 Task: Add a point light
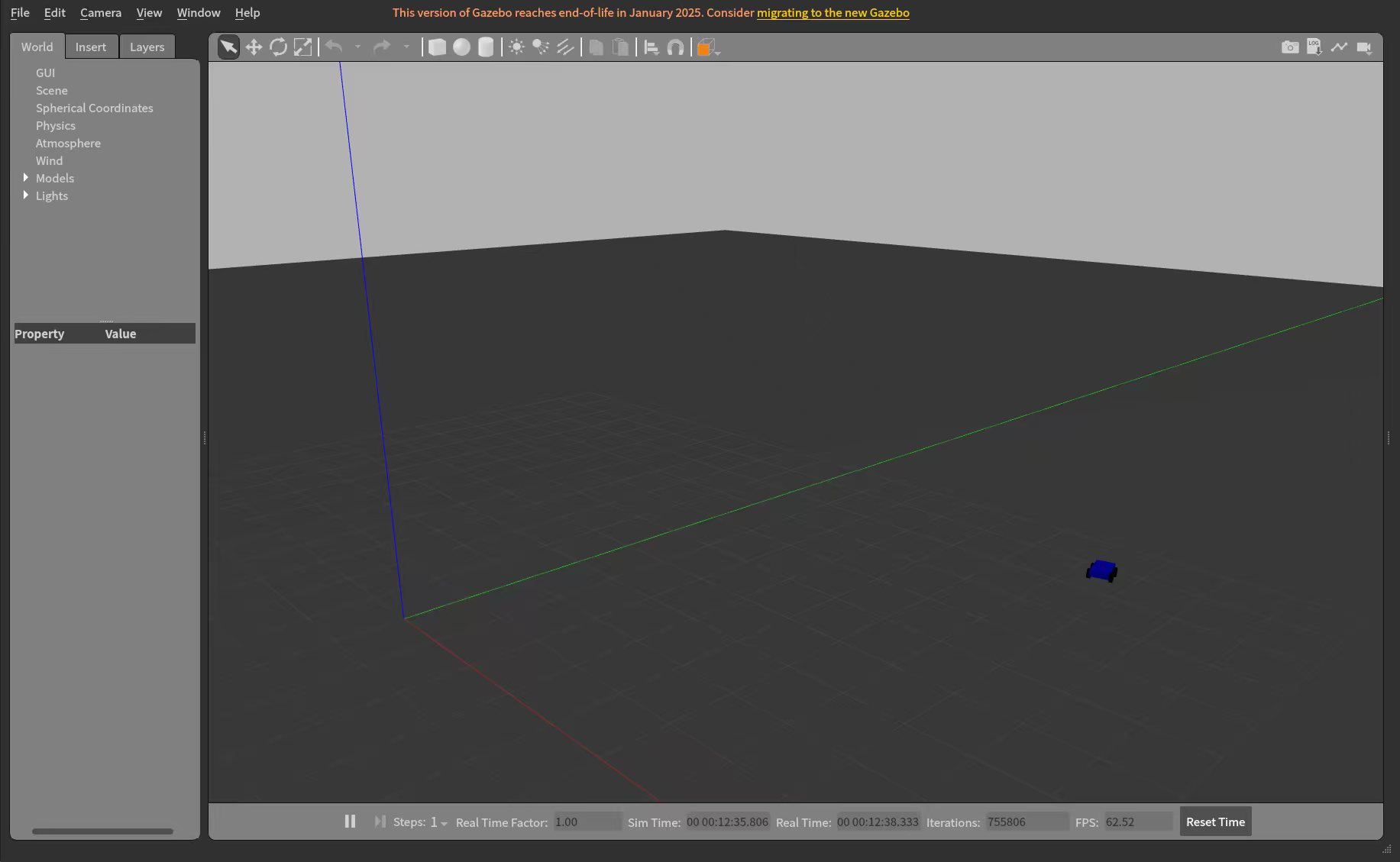click(516, 47)
